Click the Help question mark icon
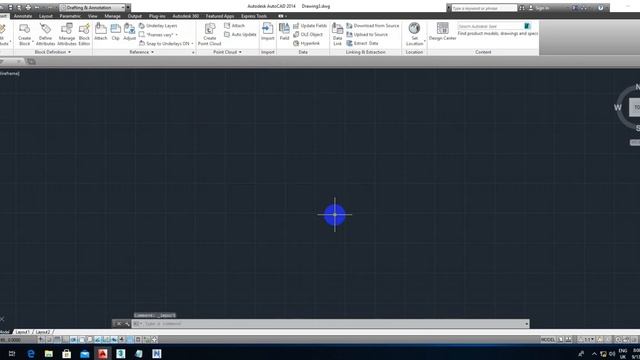The width and height of the screenshot is (640, 360). (600, 8)
